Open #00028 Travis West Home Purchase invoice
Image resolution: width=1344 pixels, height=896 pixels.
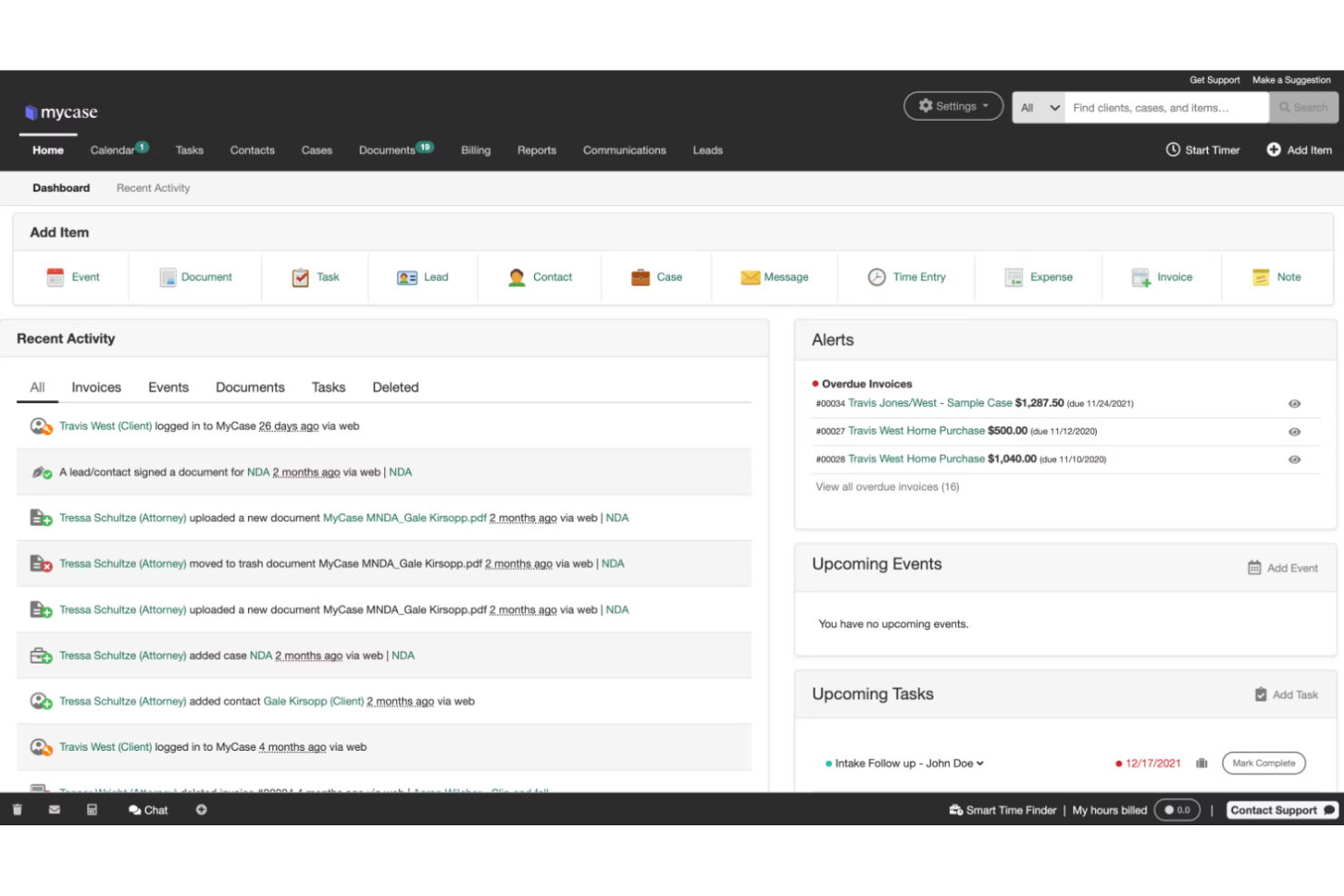(x=916, y=459)
